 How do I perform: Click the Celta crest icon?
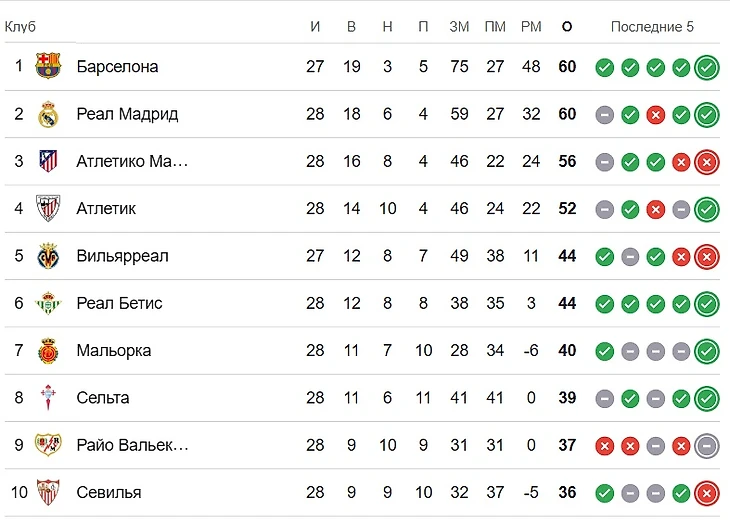click(47, 397)
